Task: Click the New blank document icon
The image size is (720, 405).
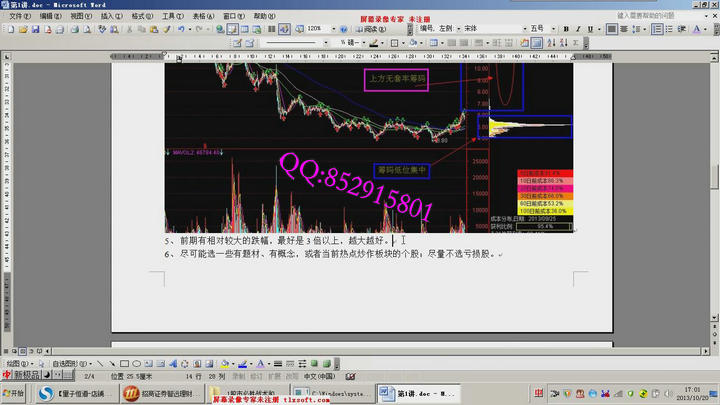Action: (11, 29)
